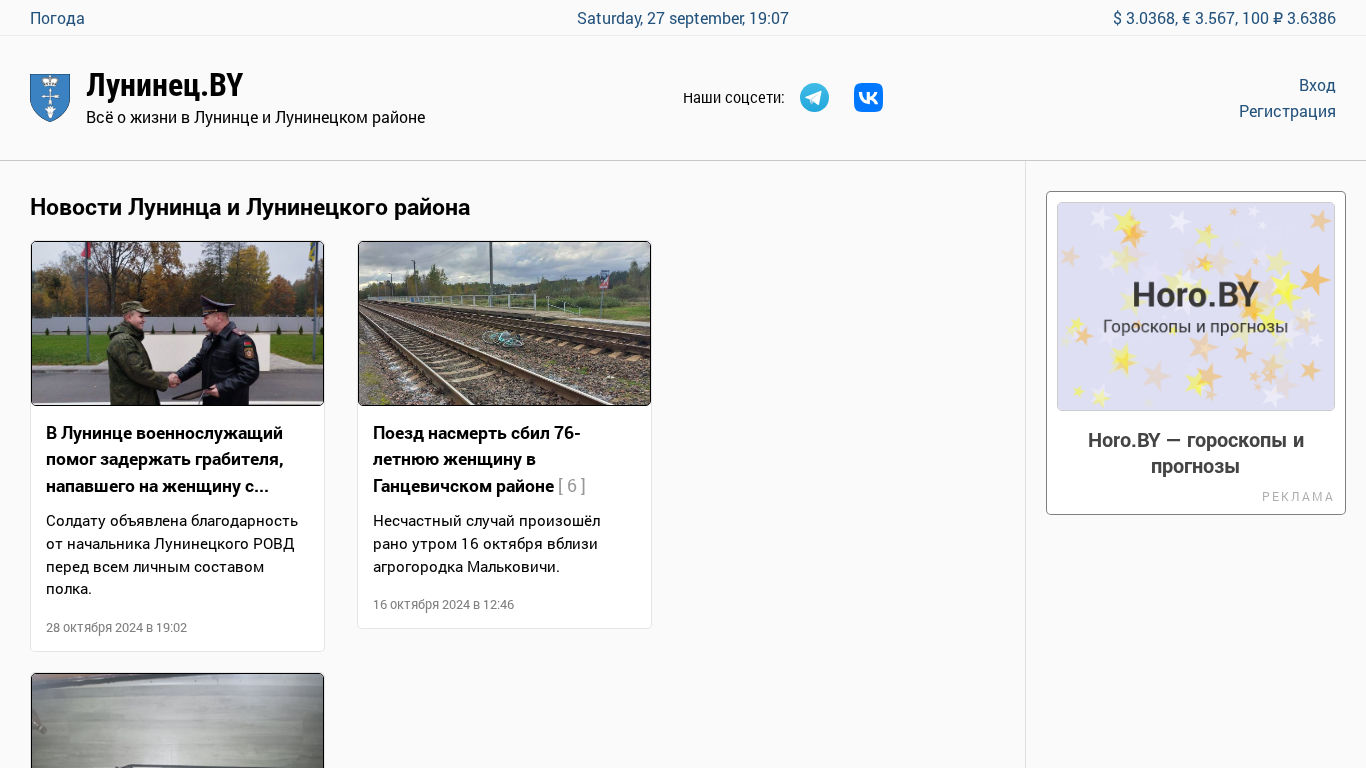Click the Horo.BY banner image
This screenshot has height=768, width=1366.
[1195, 306]
